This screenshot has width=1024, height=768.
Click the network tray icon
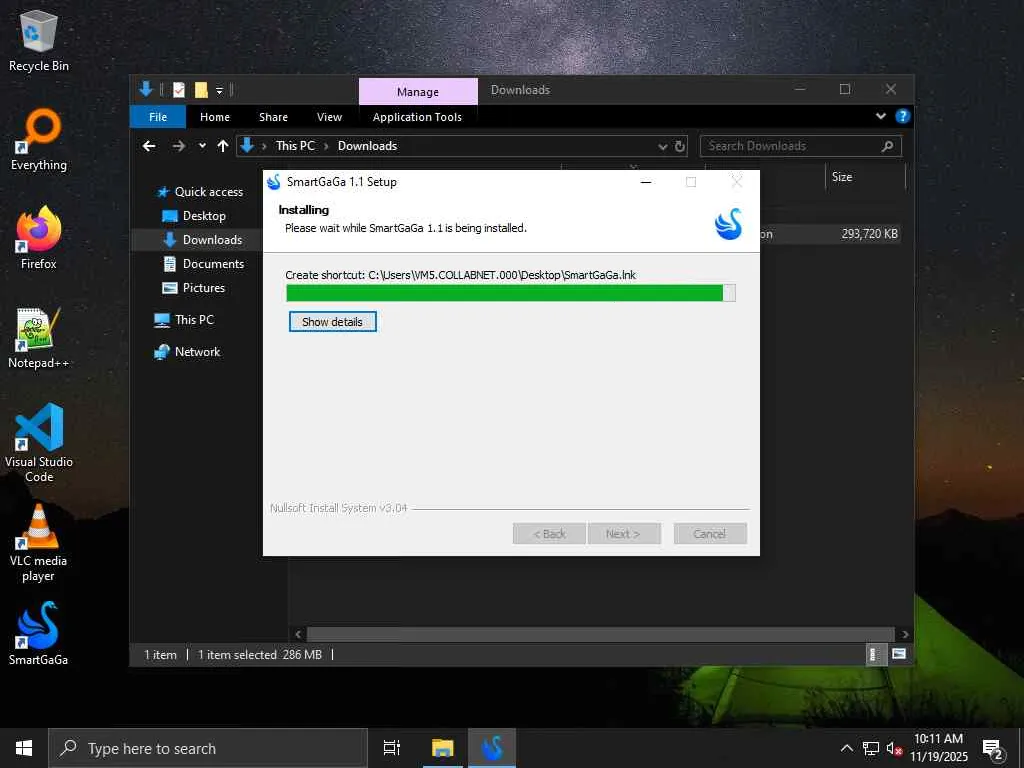(871, 748)
